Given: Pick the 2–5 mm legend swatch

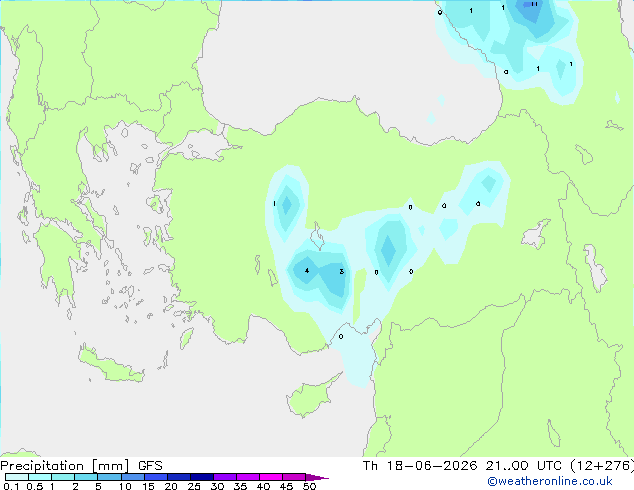Looking at the screenshot, I should (86, 477).
